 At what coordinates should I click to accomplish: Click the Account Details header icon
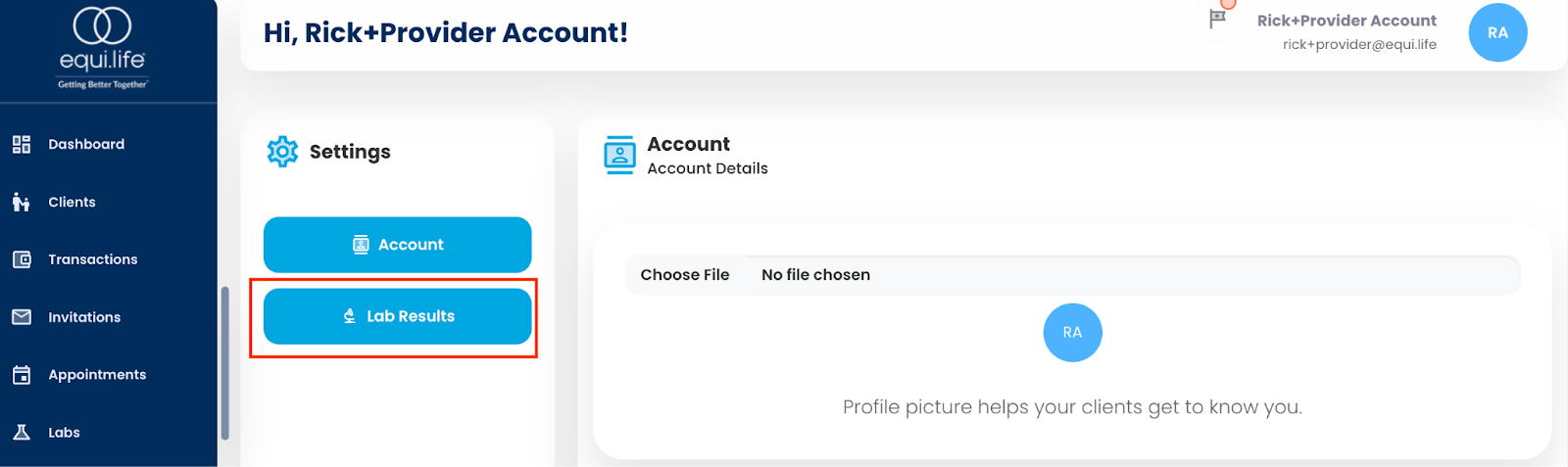tap(619, 155)
